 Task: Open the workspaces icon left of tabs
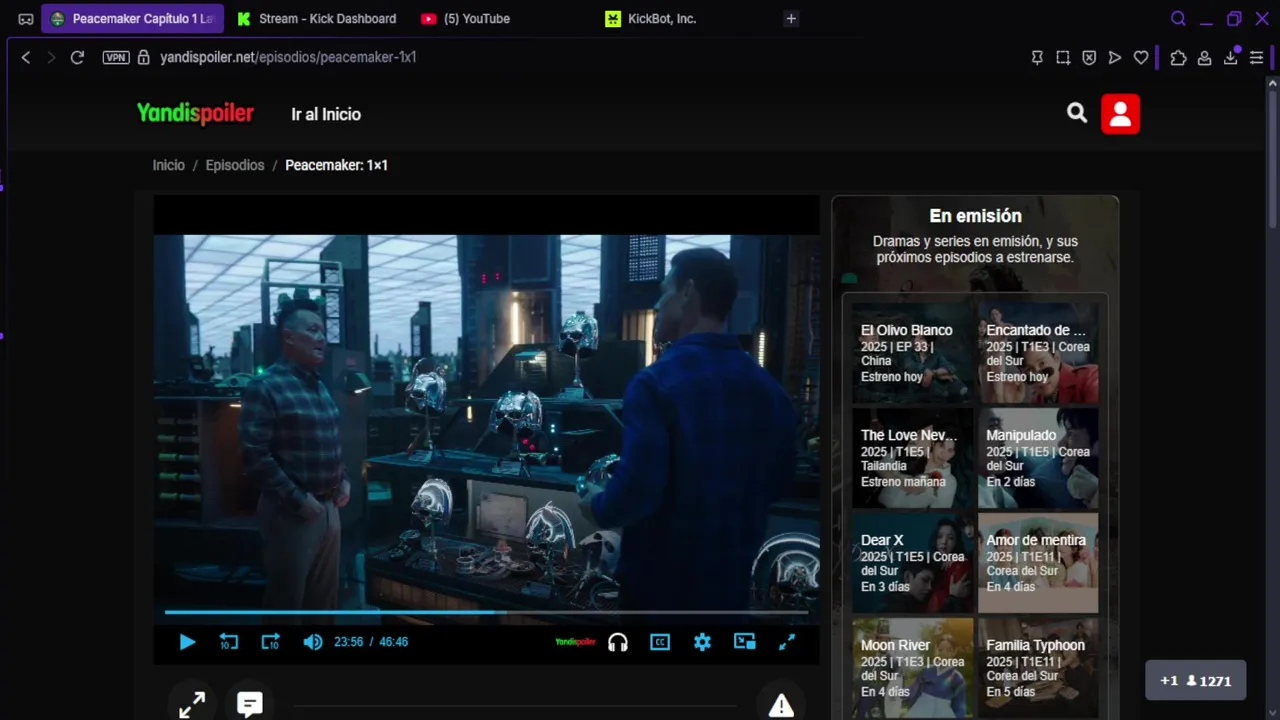coord(26,18)
